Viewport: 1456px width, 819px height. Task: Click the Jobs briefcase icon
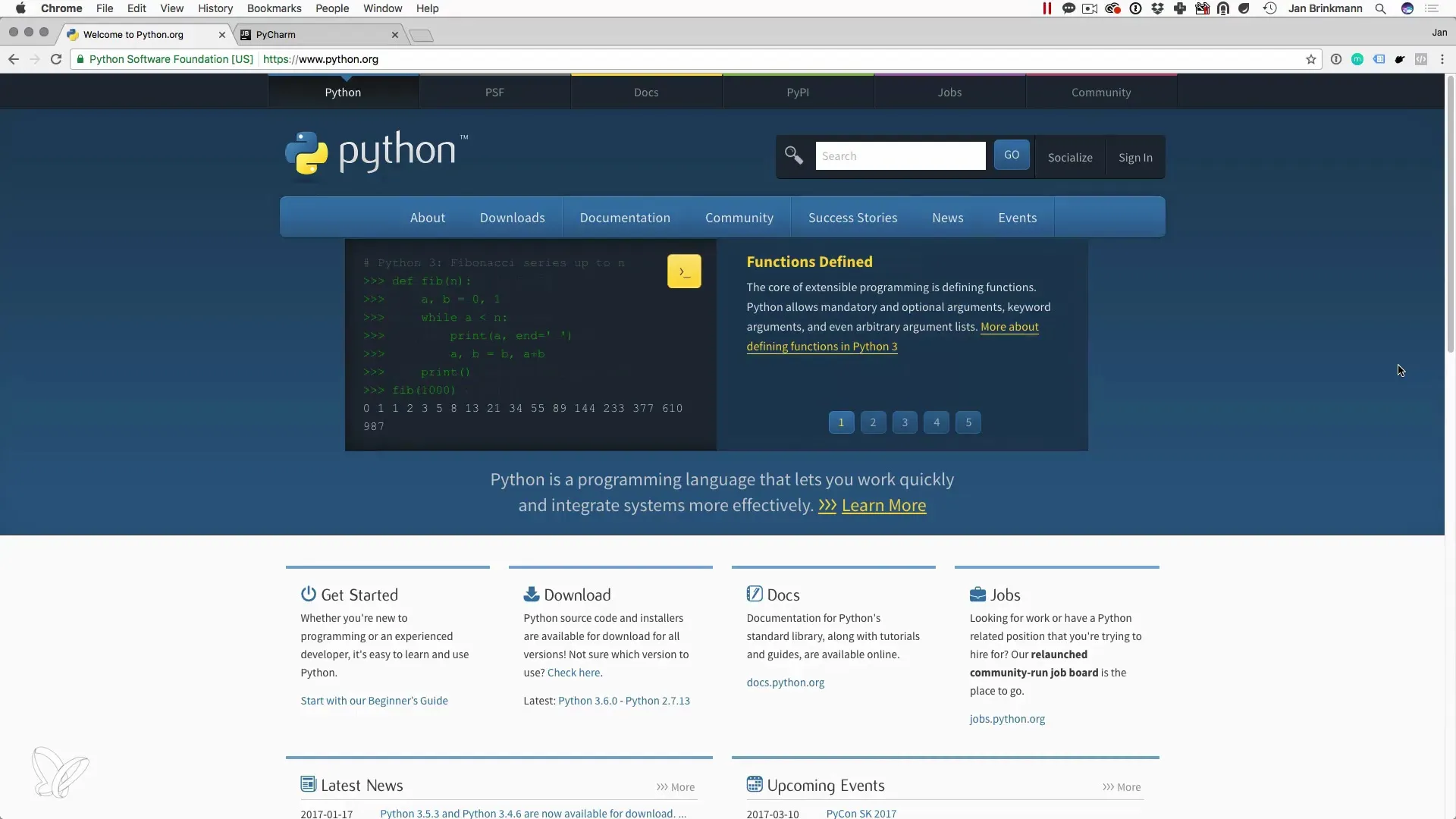pyautogui.click(x=978, y=594)
